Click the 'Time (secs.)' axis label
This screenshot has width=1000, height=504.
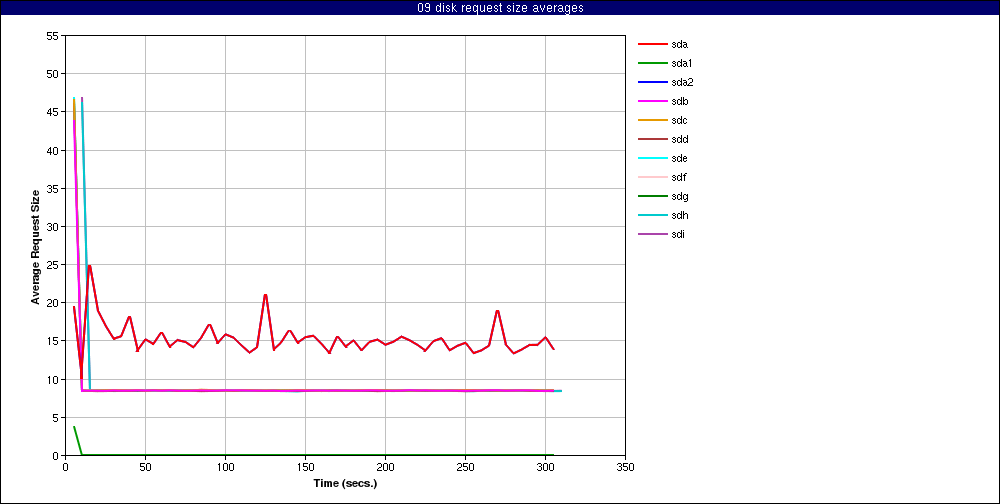point(346,484)
